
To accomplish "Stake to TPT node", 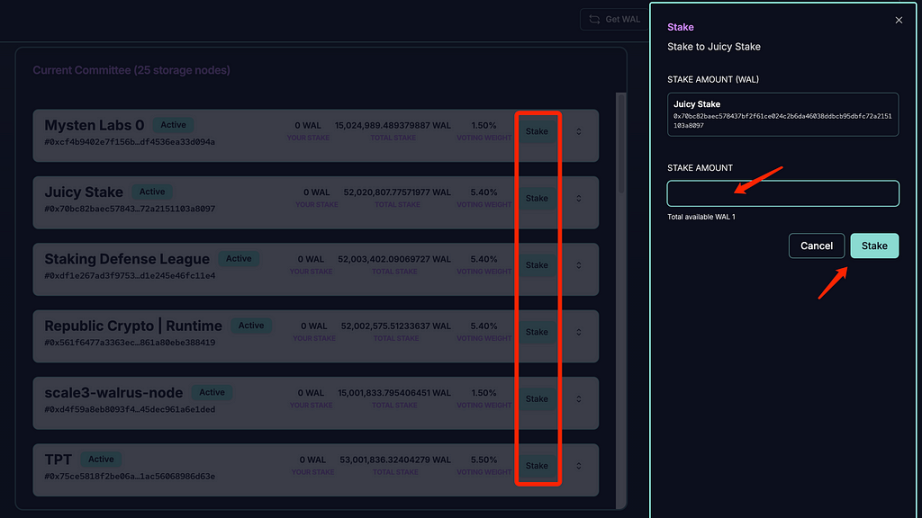I will 536,466.
